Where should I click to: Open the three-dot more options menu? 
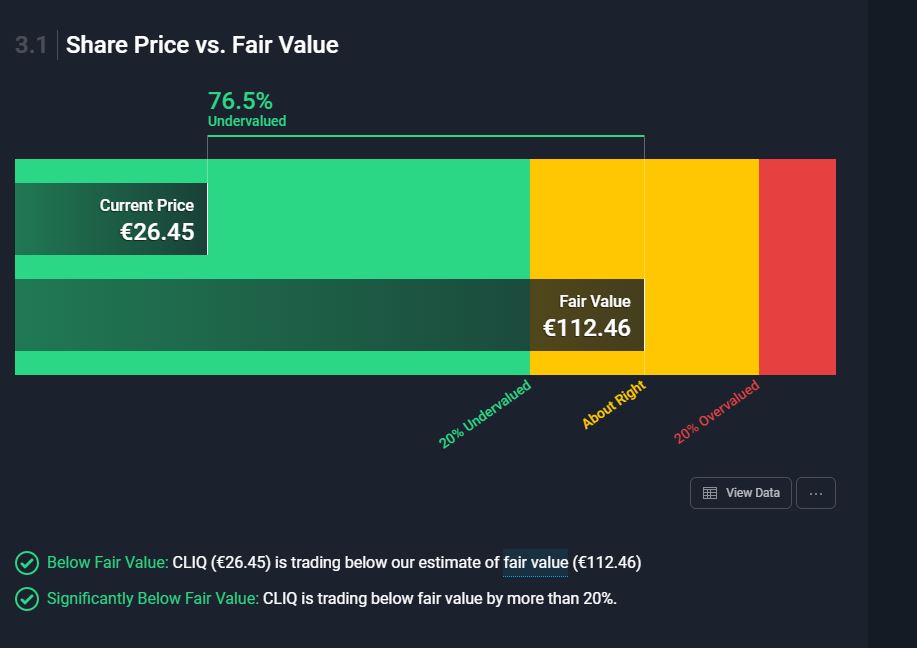[x=816, y=493]
